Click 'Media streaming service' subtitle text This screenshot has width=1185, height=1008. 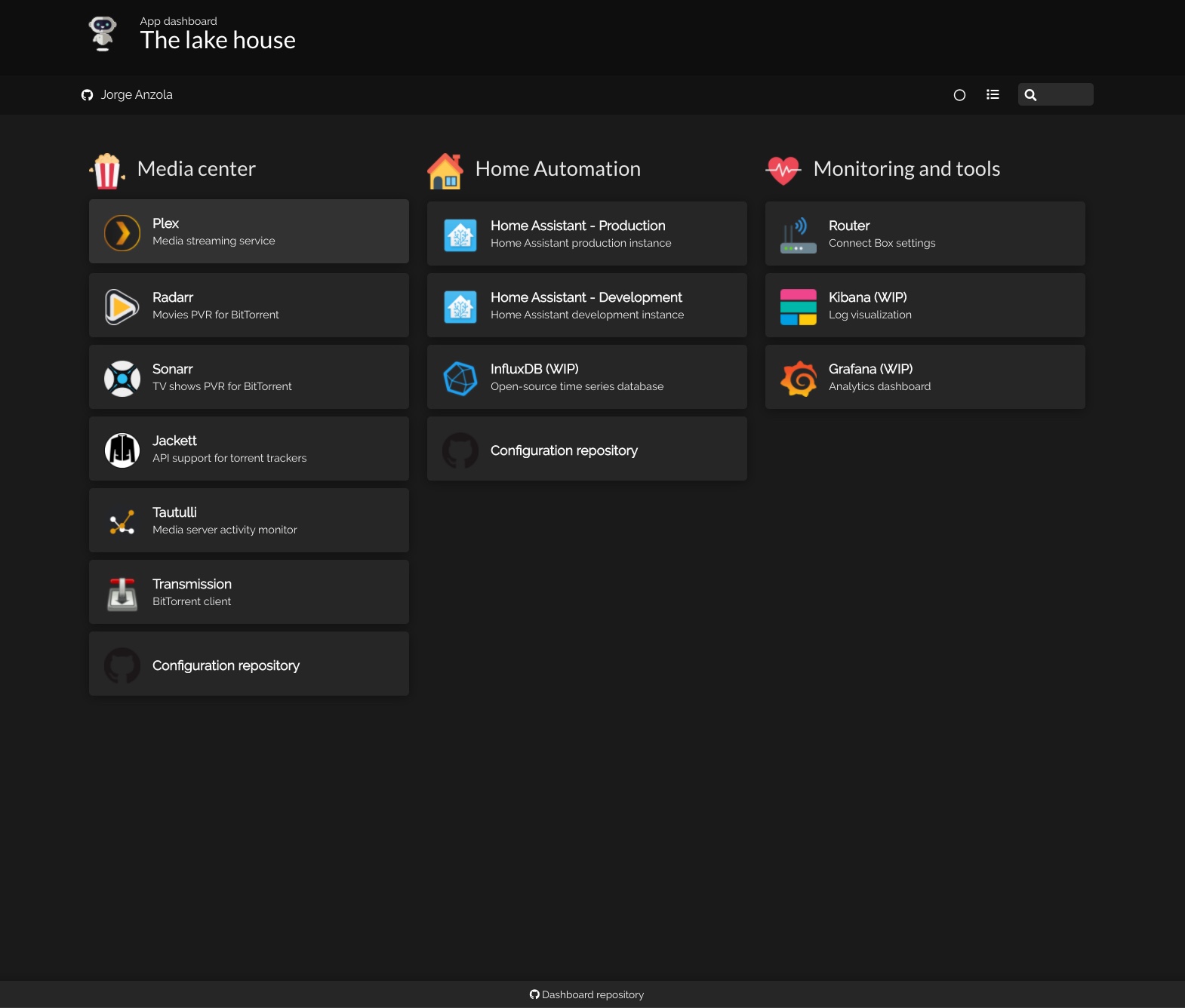tap(214, 241)
